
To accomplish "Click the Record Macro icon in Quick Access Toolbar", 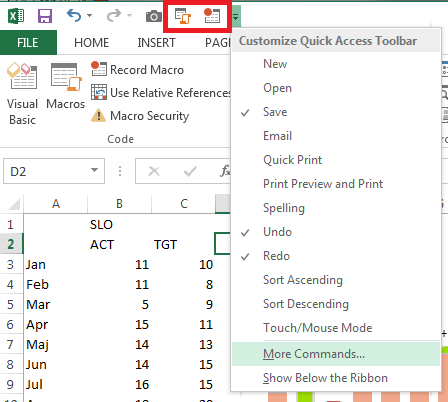I will tap(212, 16).
